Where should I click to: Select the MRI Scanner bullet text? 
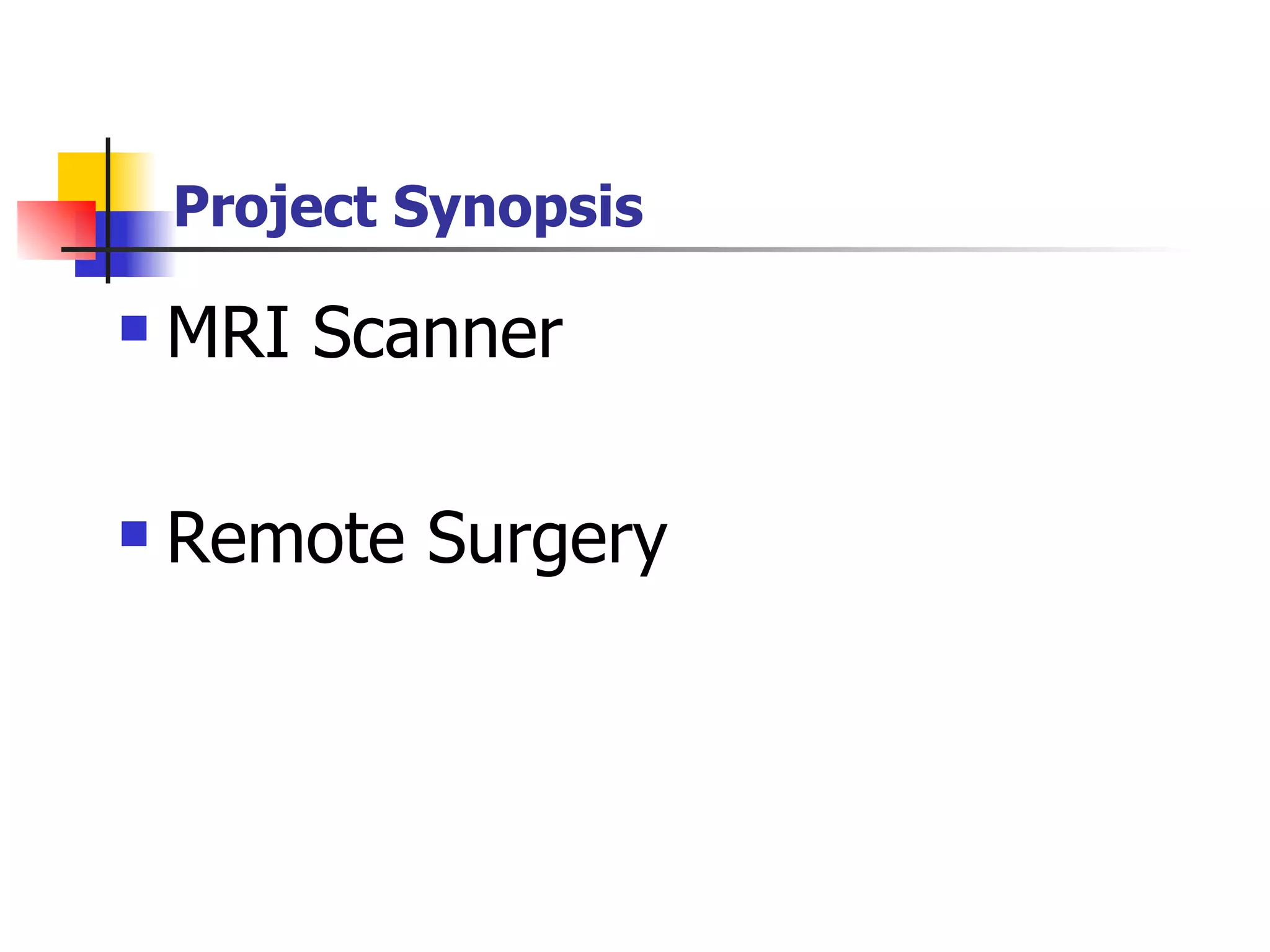pyautogui.click(x=365, y=332)
